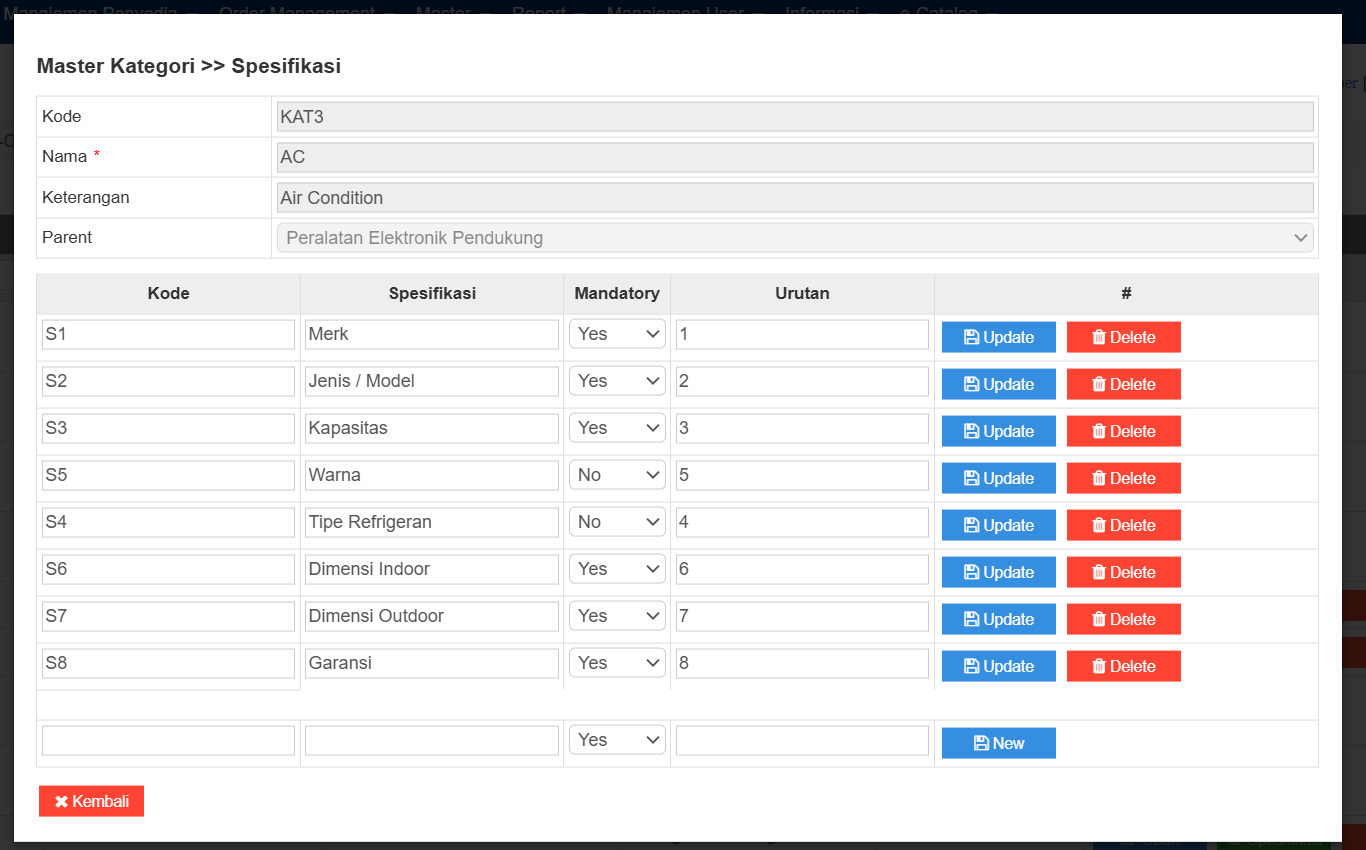Click the Urutan field of Garansi row
Screen dimensions: 1366x850
(x=801, y=663)
